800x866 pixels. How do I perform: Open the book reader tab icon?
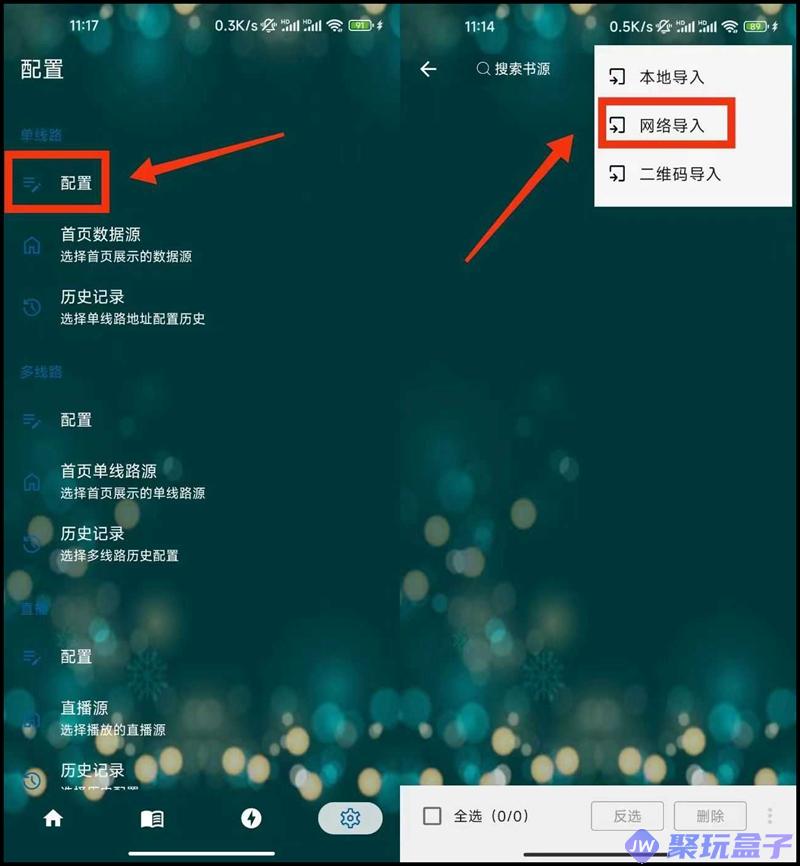[152, 819]
